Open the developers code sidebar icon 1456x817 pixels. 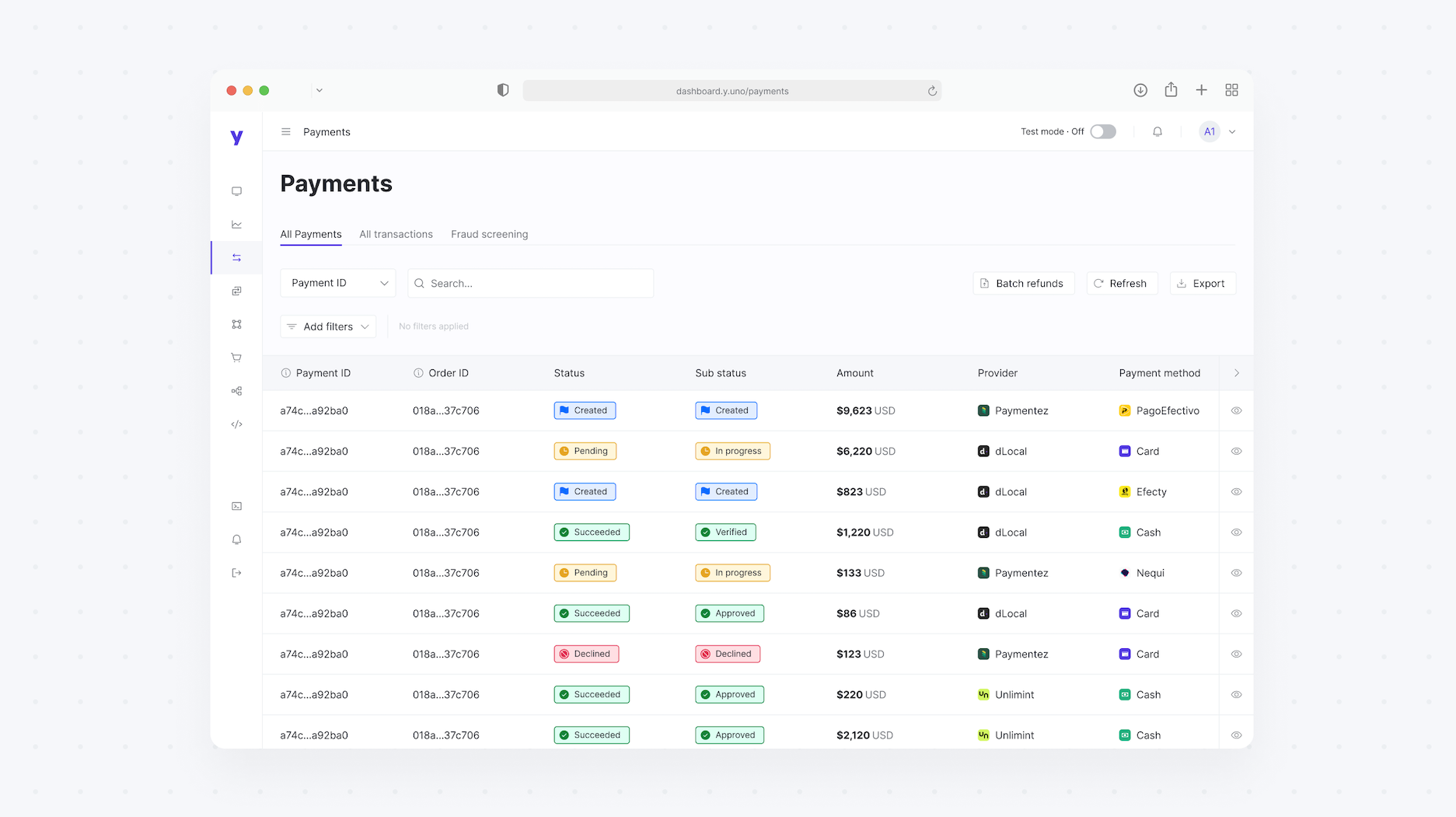tap(236, 424)
